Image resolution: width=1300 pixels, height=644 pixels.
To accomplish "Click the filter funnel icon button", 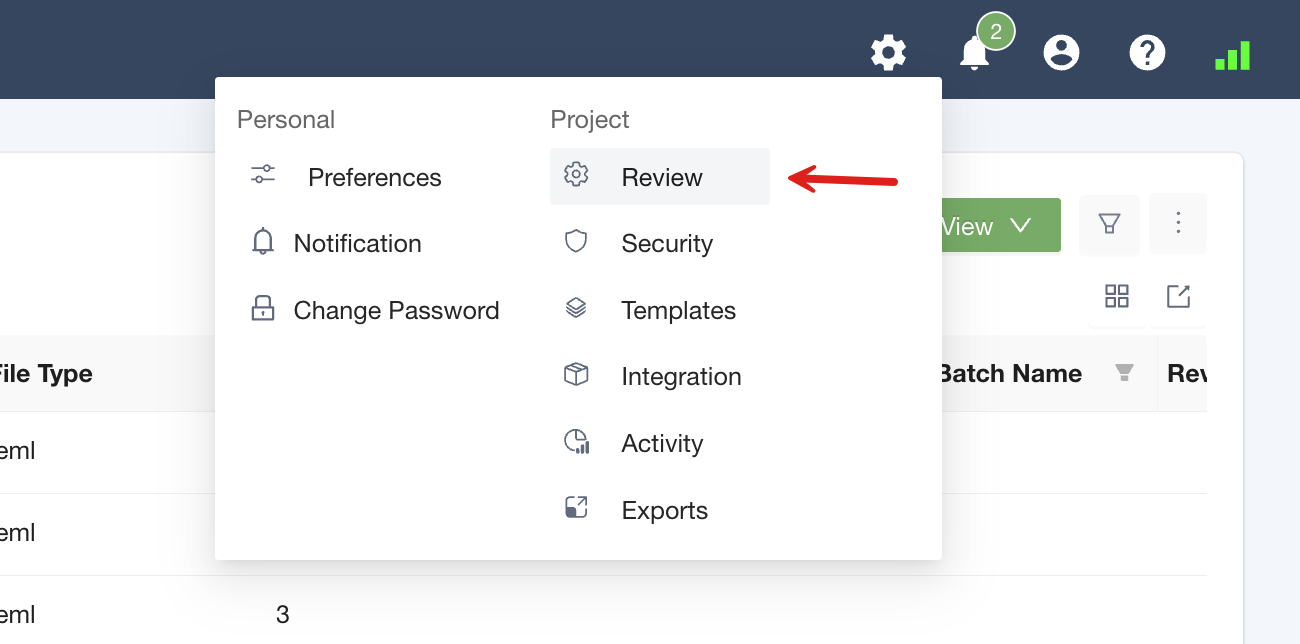I will pyautogui.click(x=1109, y=225).
